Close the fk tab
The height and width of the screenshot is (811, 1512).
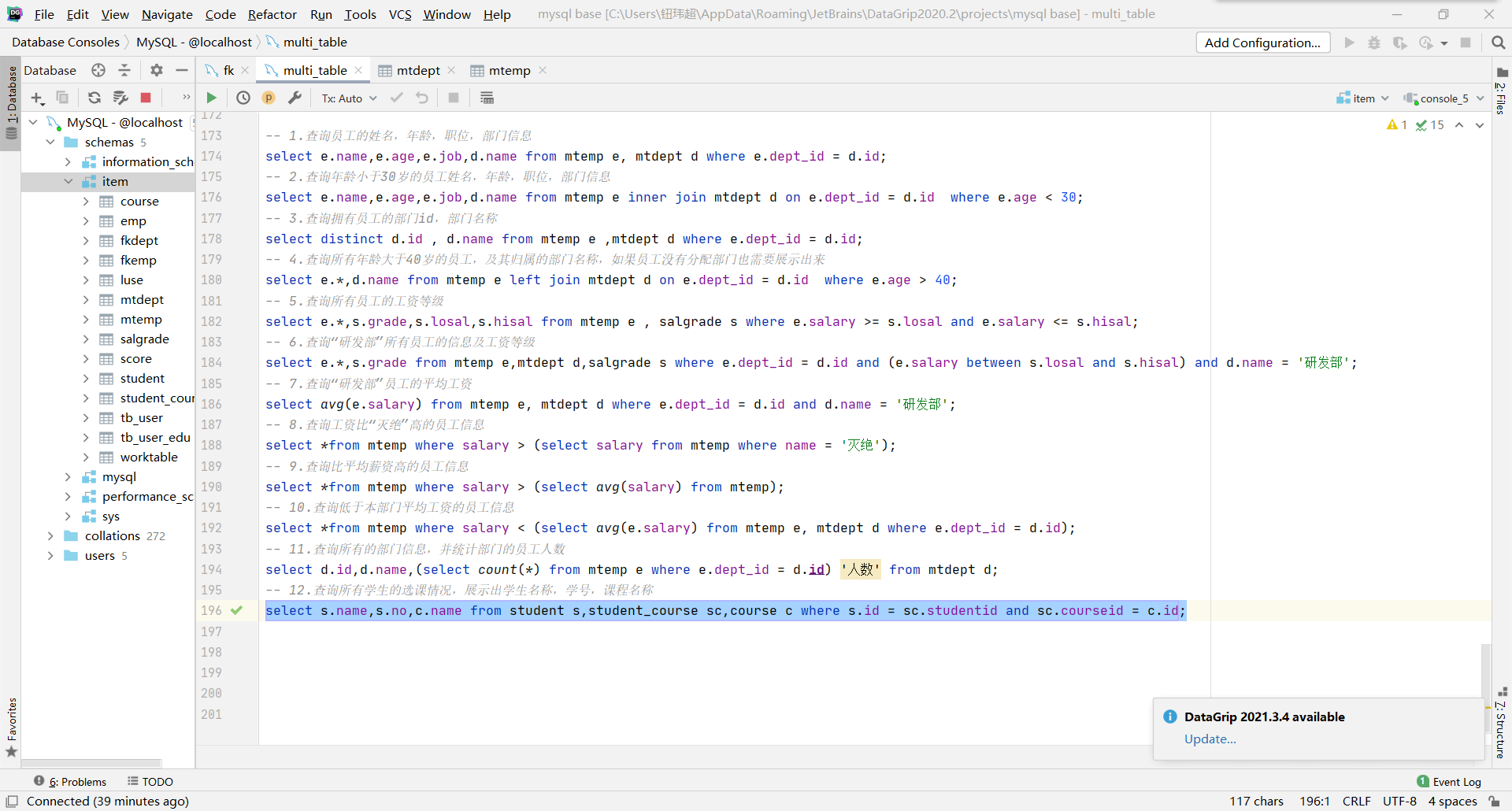245,70
